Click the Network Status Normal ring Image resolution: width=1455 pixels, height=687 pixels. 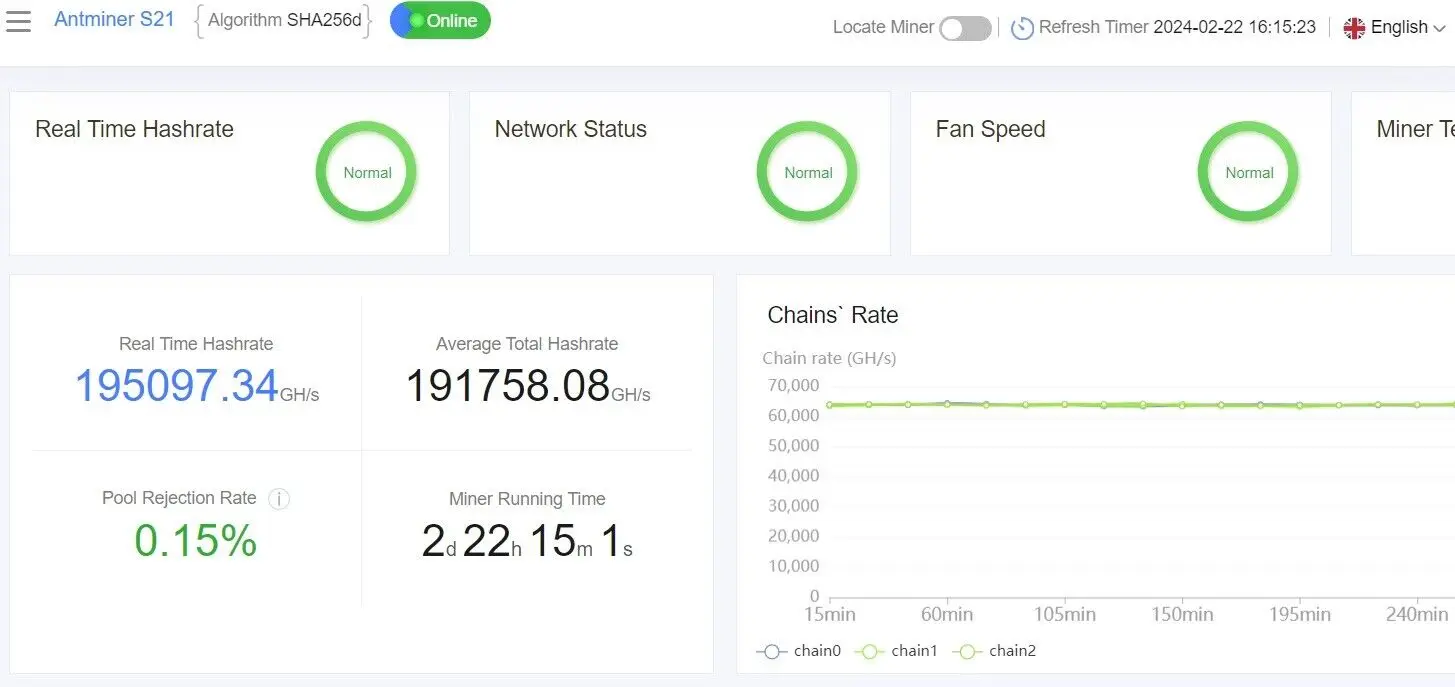coord(808,172)
